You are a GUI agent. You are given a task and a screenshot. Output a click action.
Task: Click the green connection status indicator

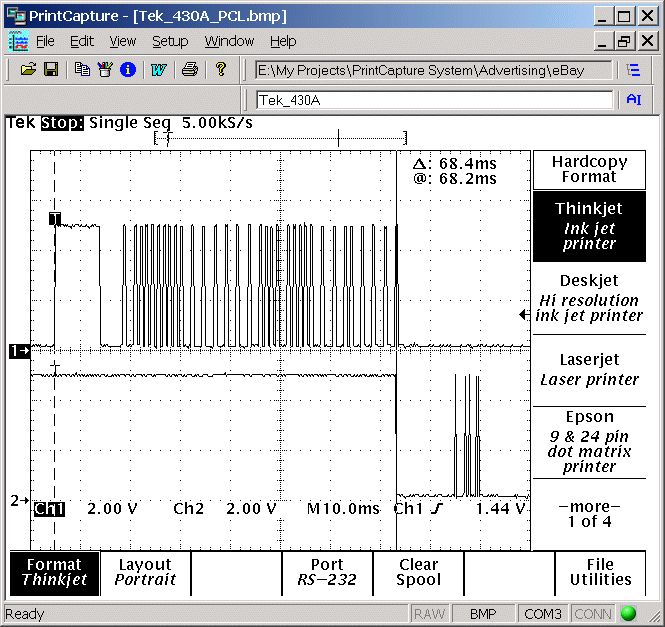click(x=628, y=613)
